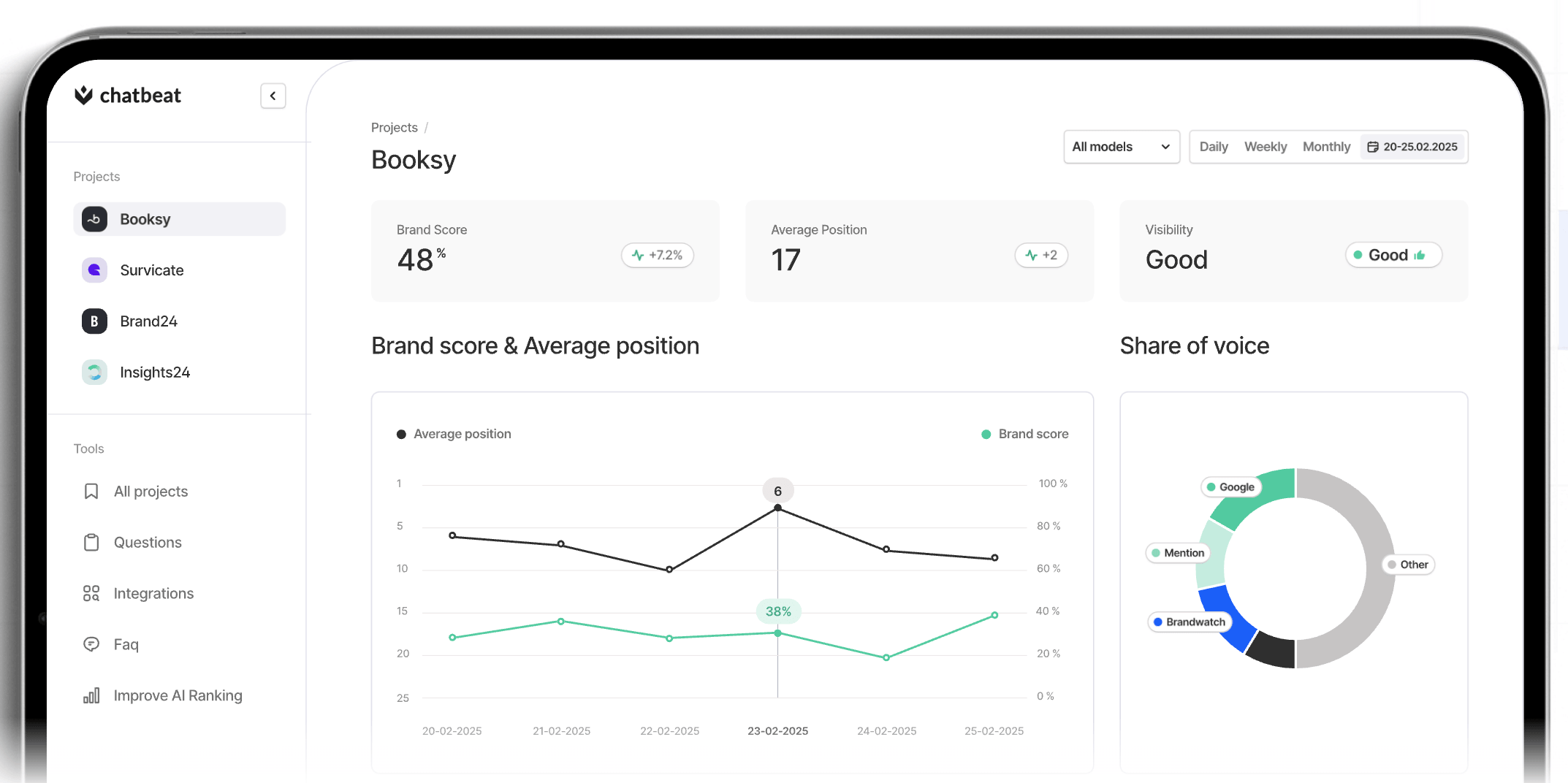Collapse the sidebar with the chevron button

point(273,96)
